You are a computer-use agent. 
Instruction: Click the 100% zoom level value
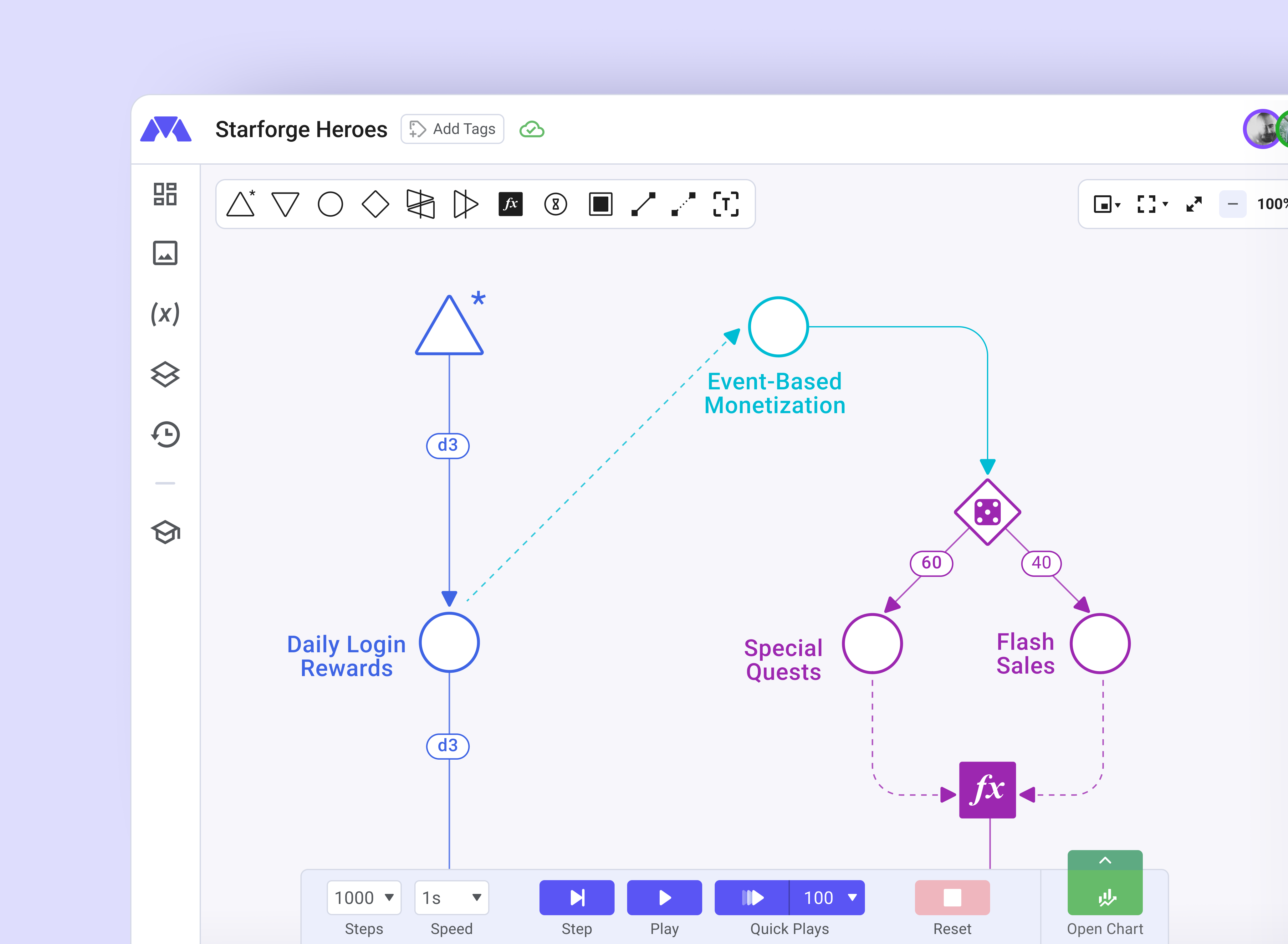pos(1272,204)
